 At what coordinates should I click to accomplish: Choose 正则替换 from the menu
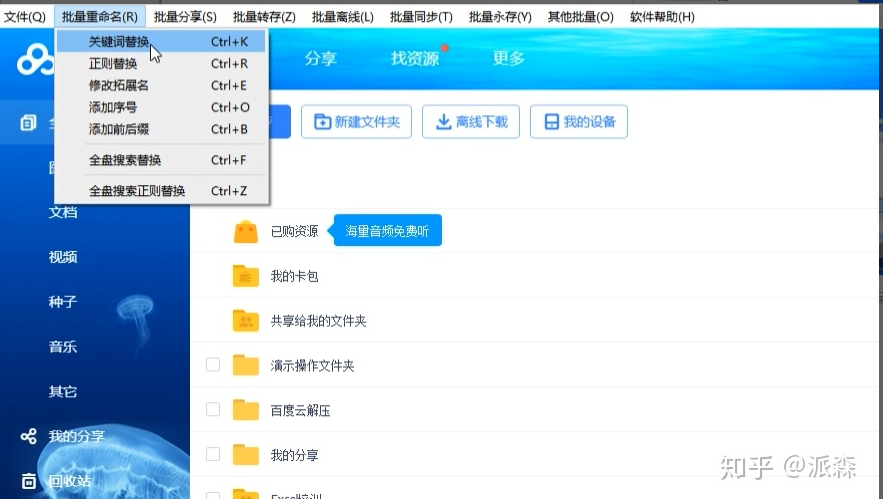(x=161, y=64)
